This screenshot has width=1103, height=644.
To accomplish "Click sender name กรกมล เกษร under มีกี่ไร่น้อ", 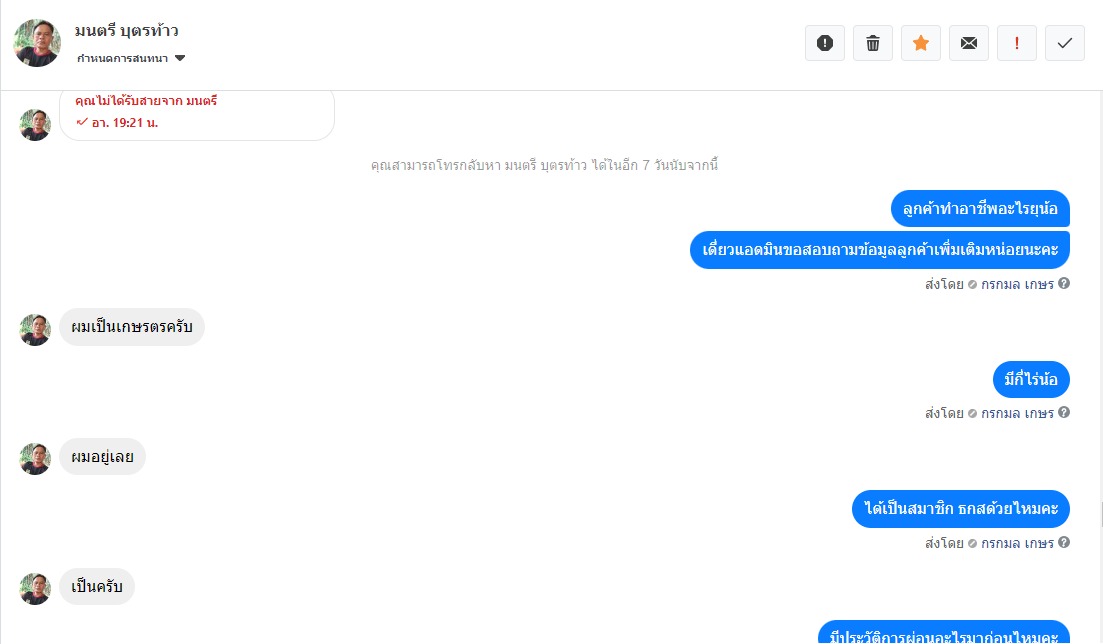I will [x=1017, y=413].
